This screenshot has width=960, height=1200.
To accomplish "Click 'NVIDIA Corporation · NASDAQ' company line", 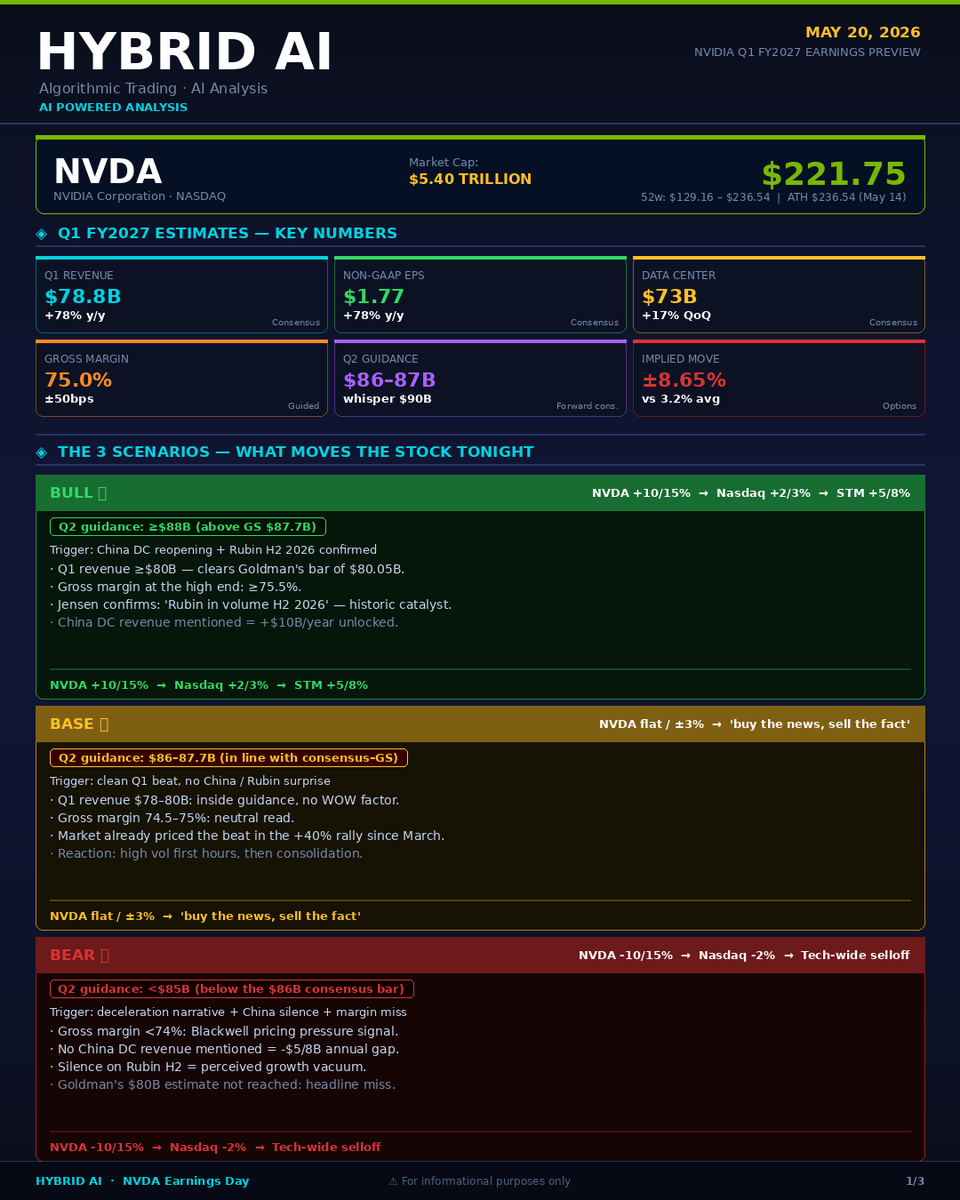I will (139, 196).
